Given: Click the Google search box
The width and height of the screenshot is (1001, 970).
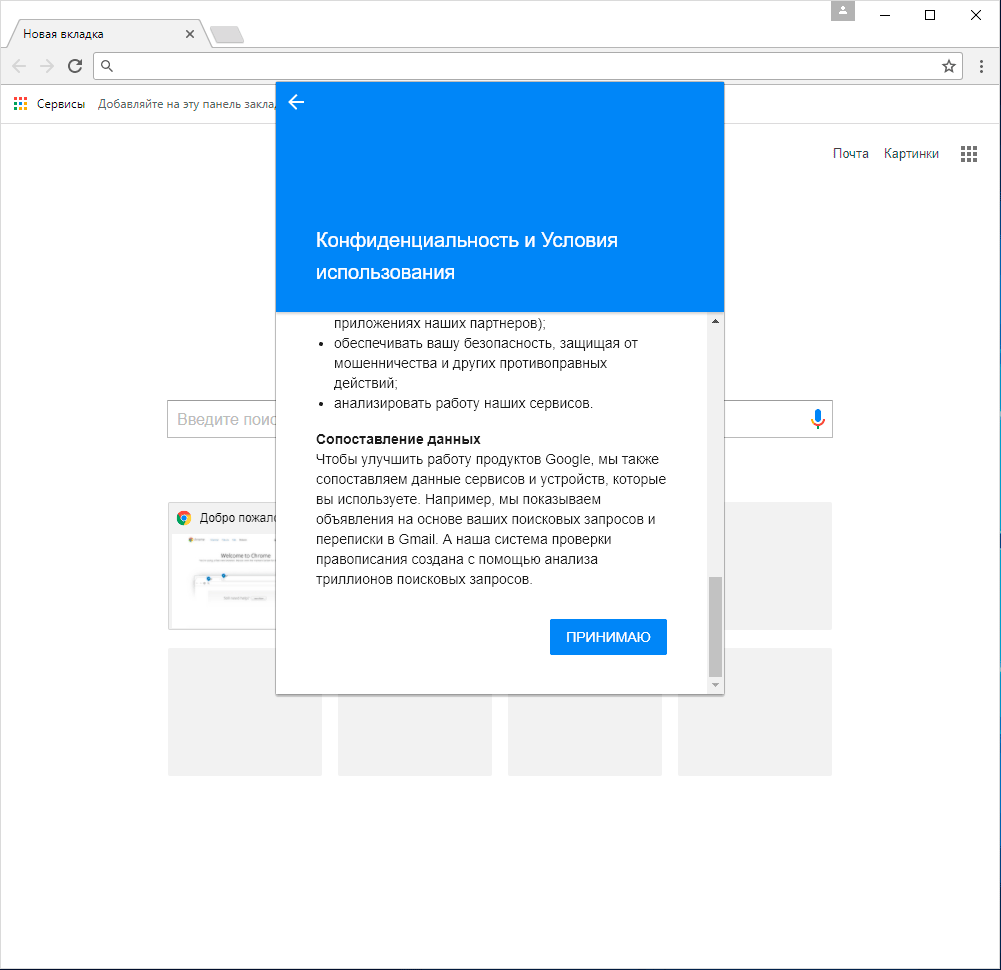Looking at the screenshot, I should [222, 420].
